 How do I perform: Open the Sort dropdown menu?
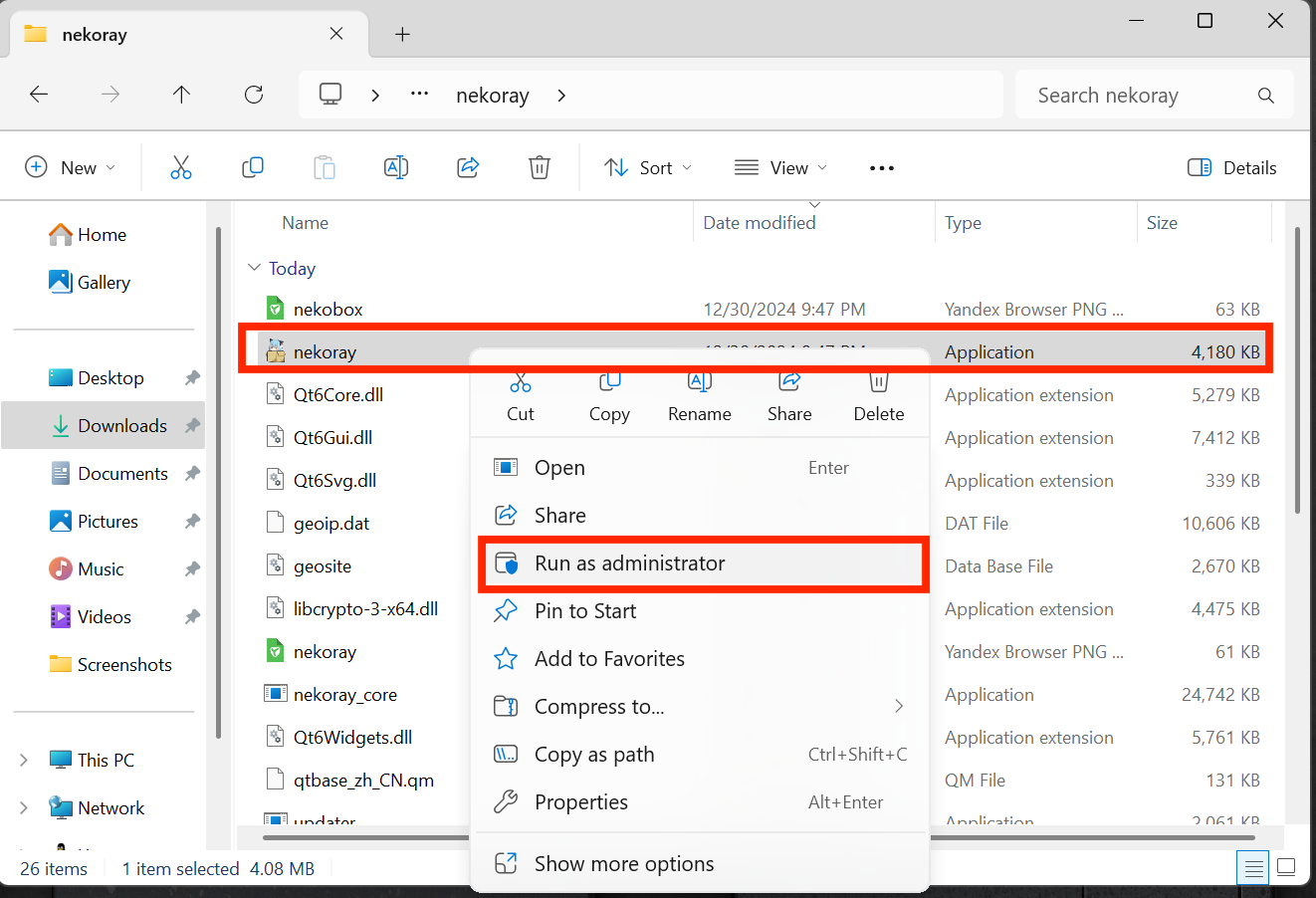pyautogui.click(x=648, y=167)
